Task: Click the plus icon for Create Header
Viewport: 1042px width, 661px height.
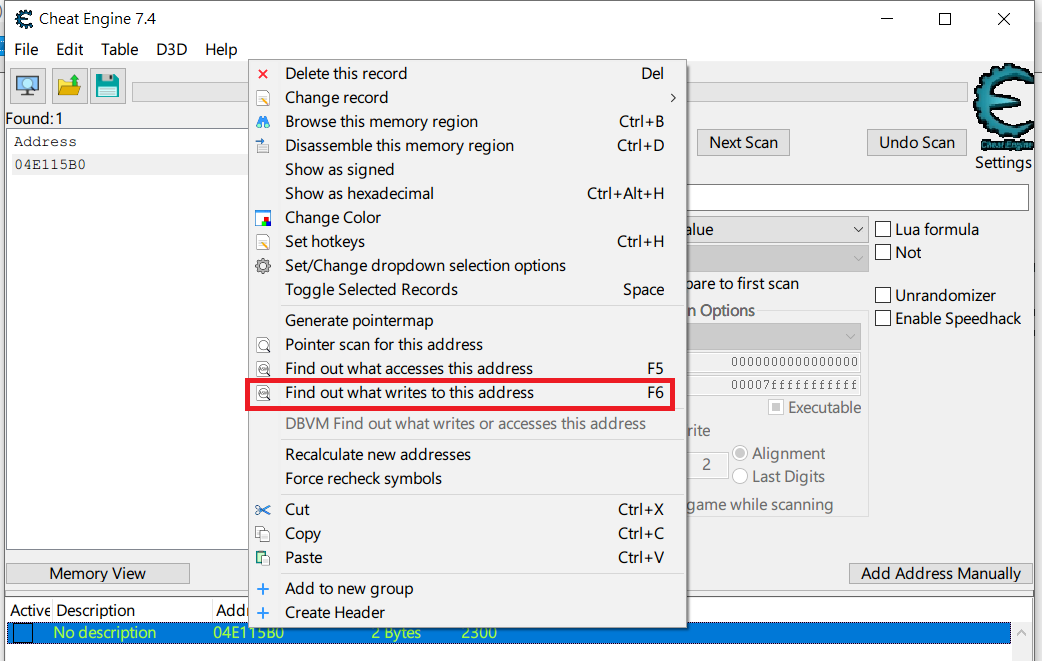Action: (x=263, y=613)
